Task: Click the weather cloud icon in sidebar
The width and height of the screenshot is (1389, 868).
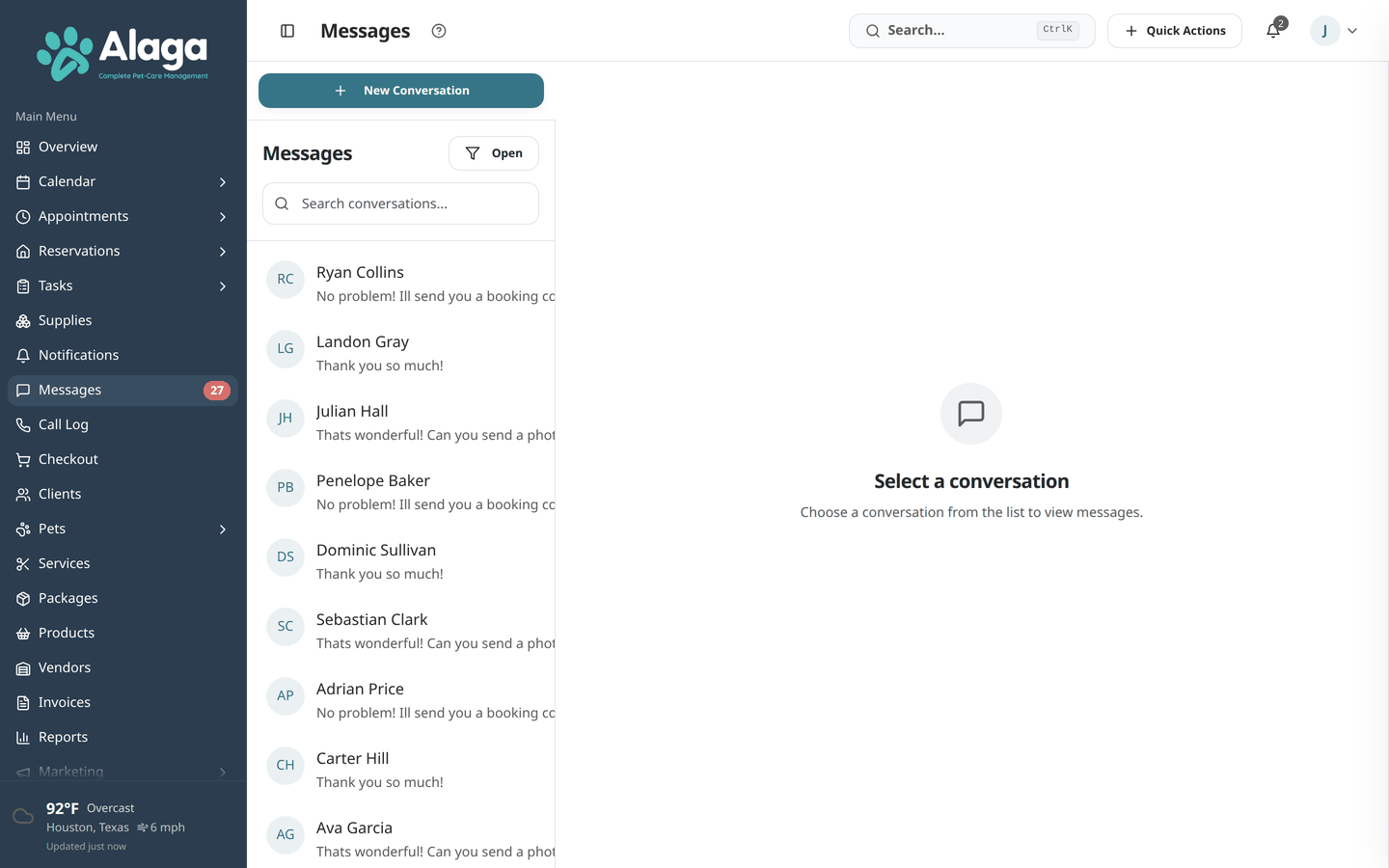Action: pos(23,817)
